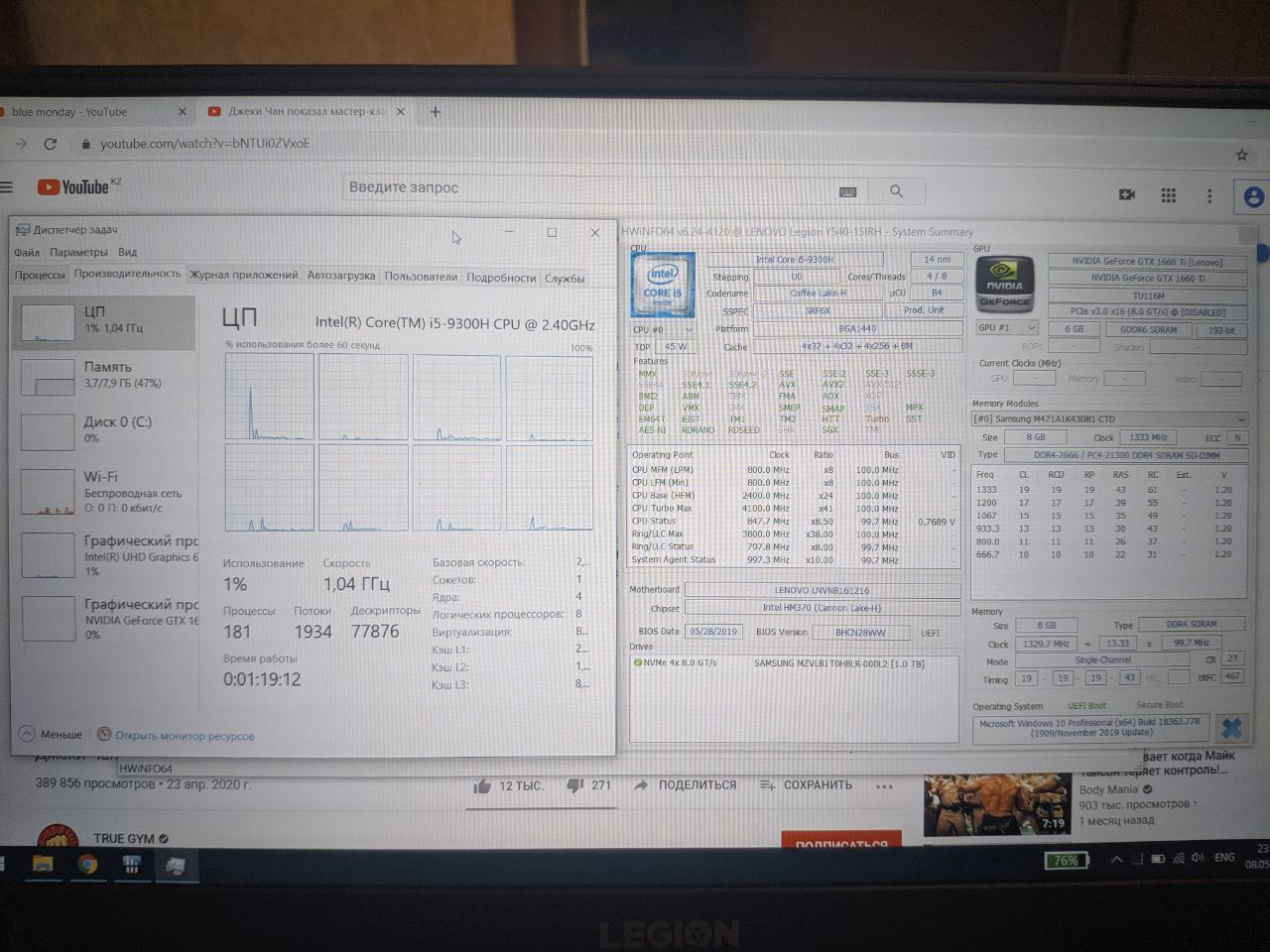Open the TRUE GYM channel name link
This screenshot has height=952, width=1270.
[x=124, y=839]
